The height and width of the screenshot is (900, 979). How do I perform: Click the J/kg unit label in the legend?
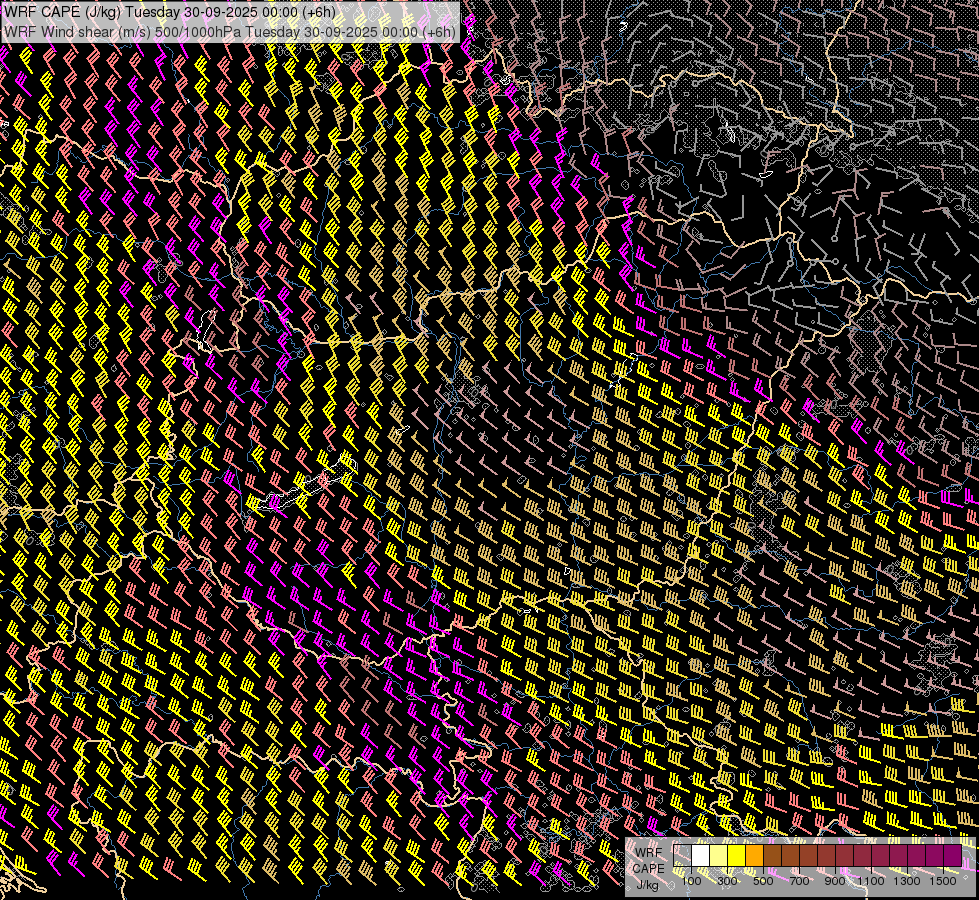pos(647,884)
